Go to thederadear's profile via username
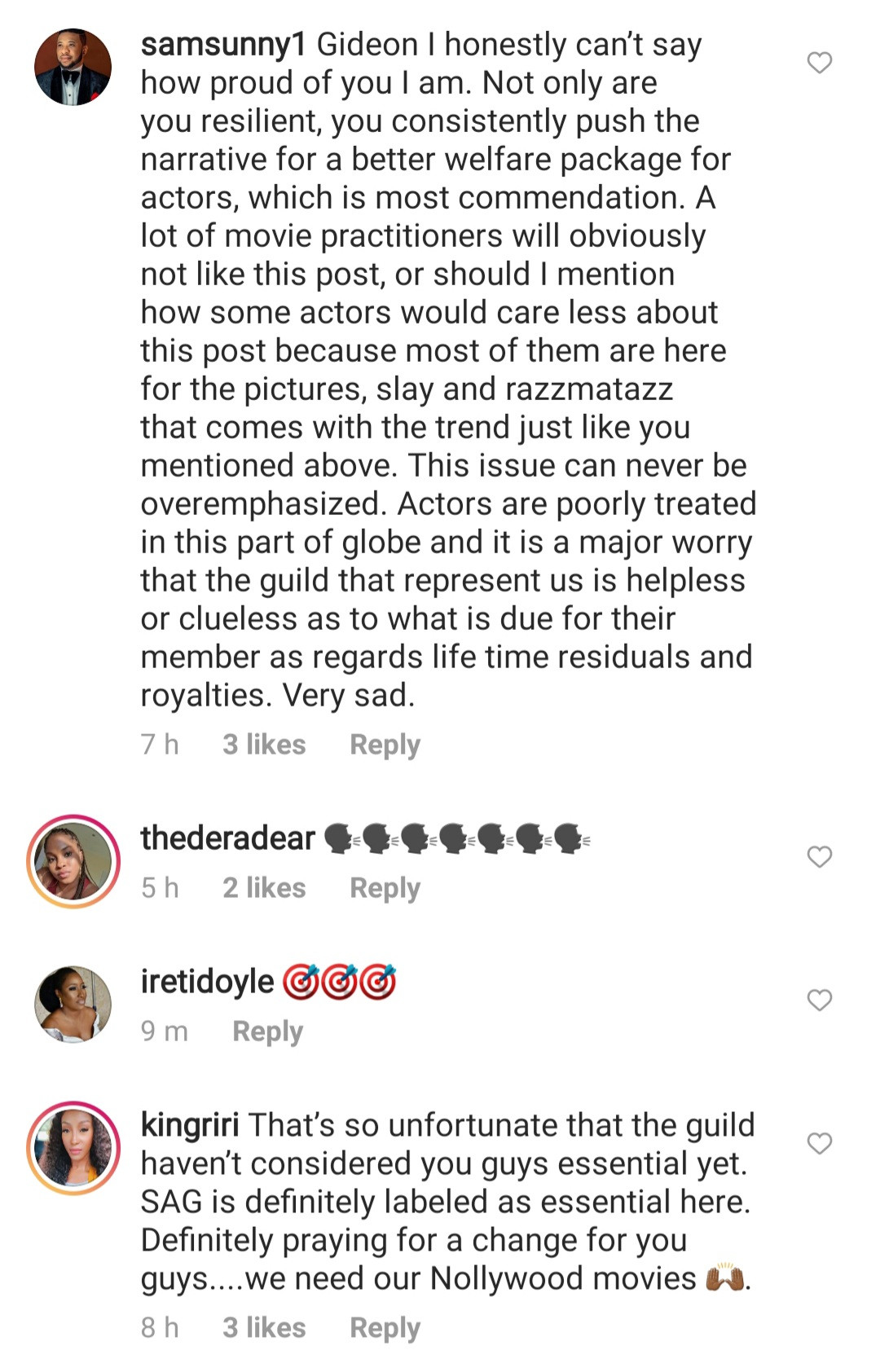The height and width of the screenshot is (1372, 880). (x=227, y=838)
